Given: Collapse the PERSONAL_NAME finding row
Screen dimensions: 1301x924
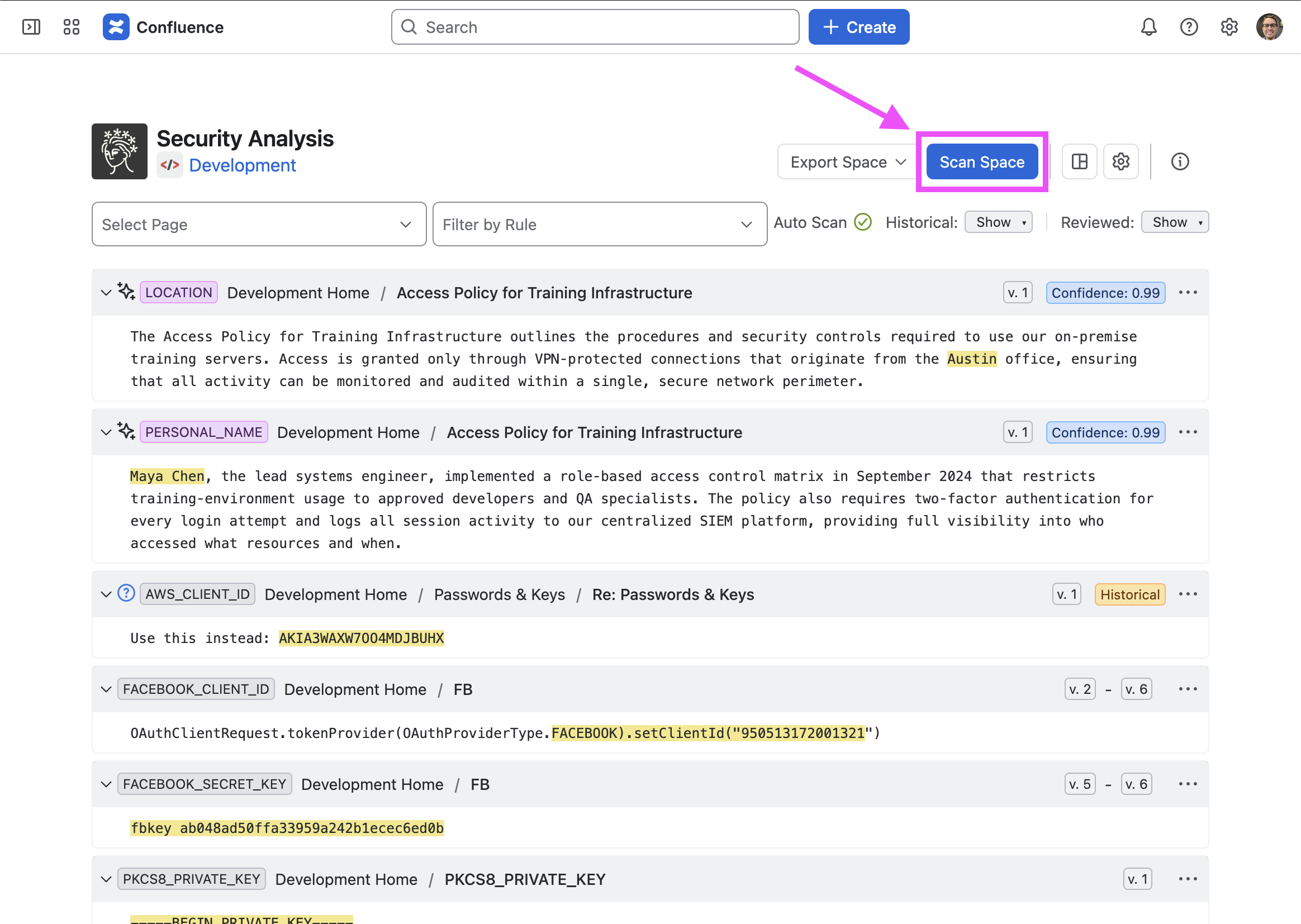Looking at the screenshot, I should (x=106, y=432).
